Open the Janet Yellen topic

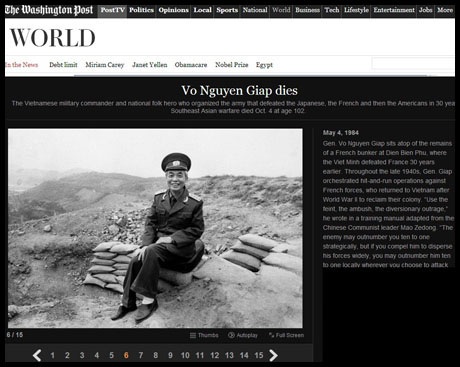tap(150, 65)
